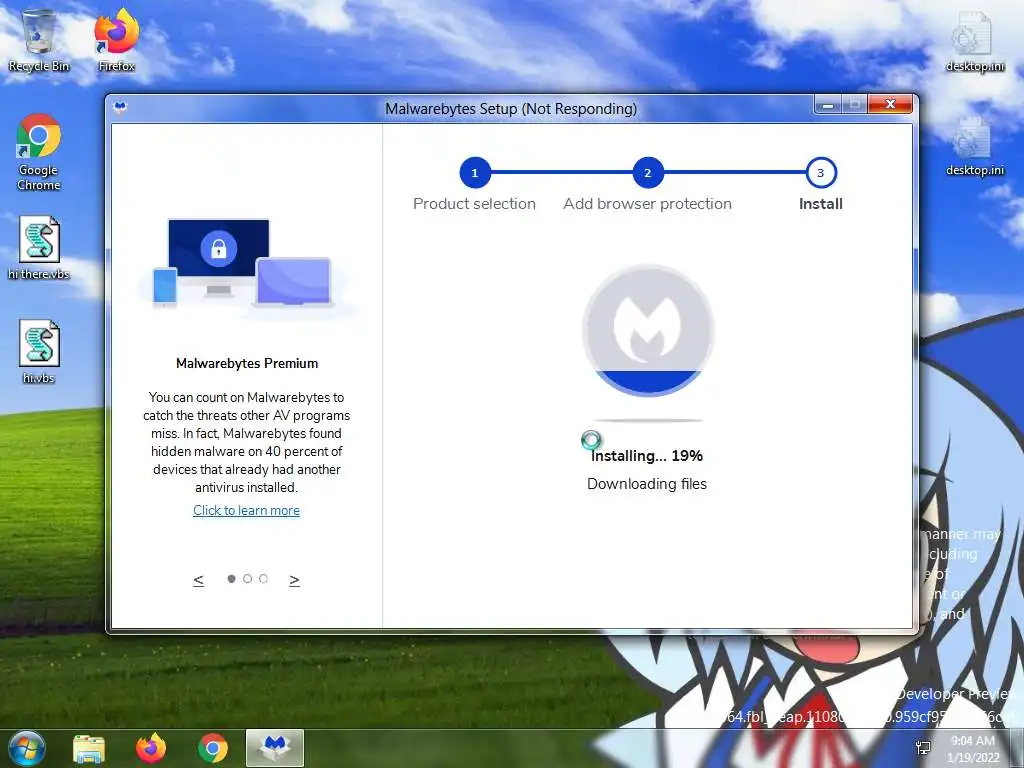Follow the Click to learn more link
Image resolution: width=1024 pixels, height=768 pixels.
[246, 511]
